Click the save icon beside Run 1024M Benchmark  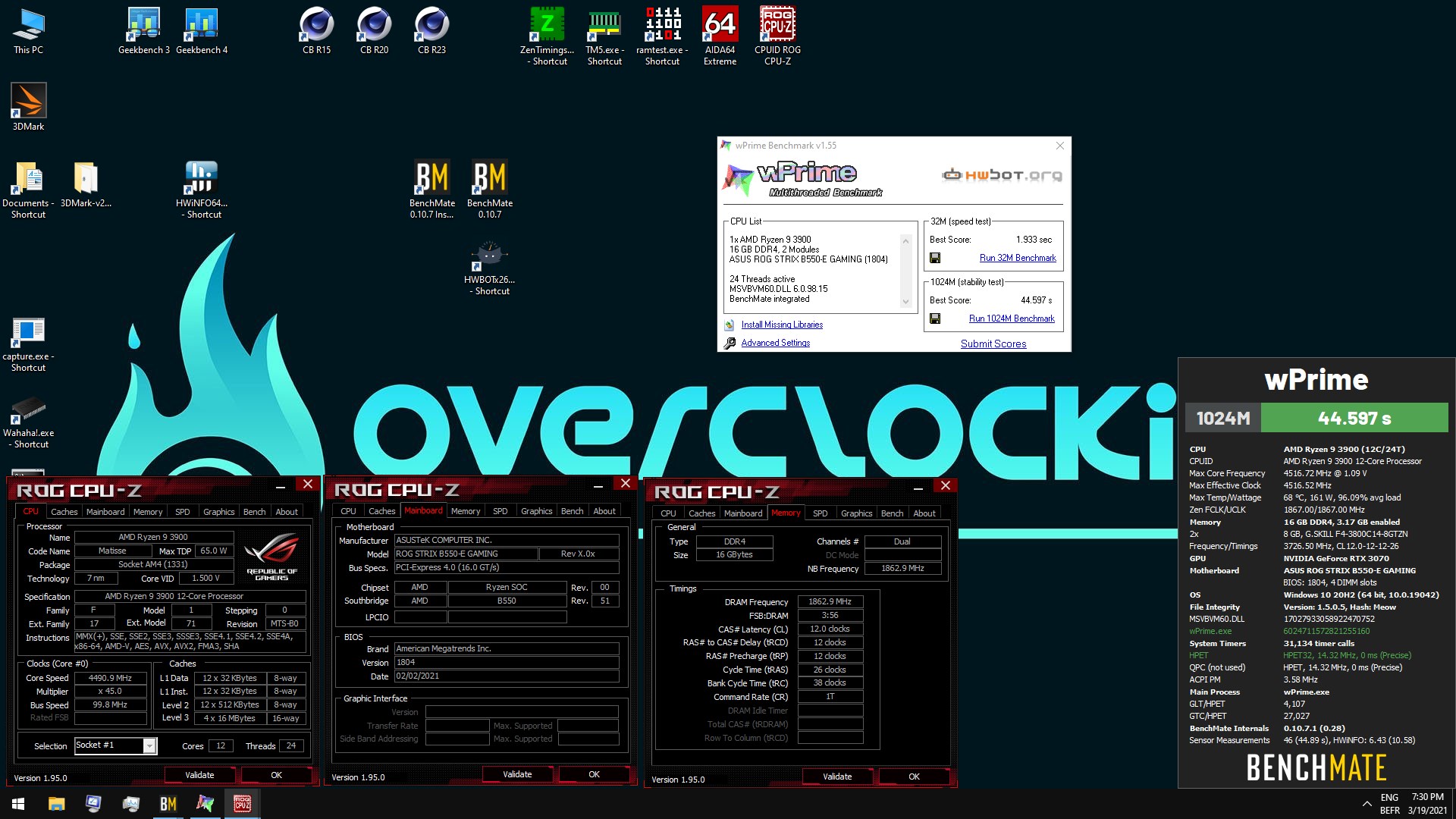click(x=935, y=318)
